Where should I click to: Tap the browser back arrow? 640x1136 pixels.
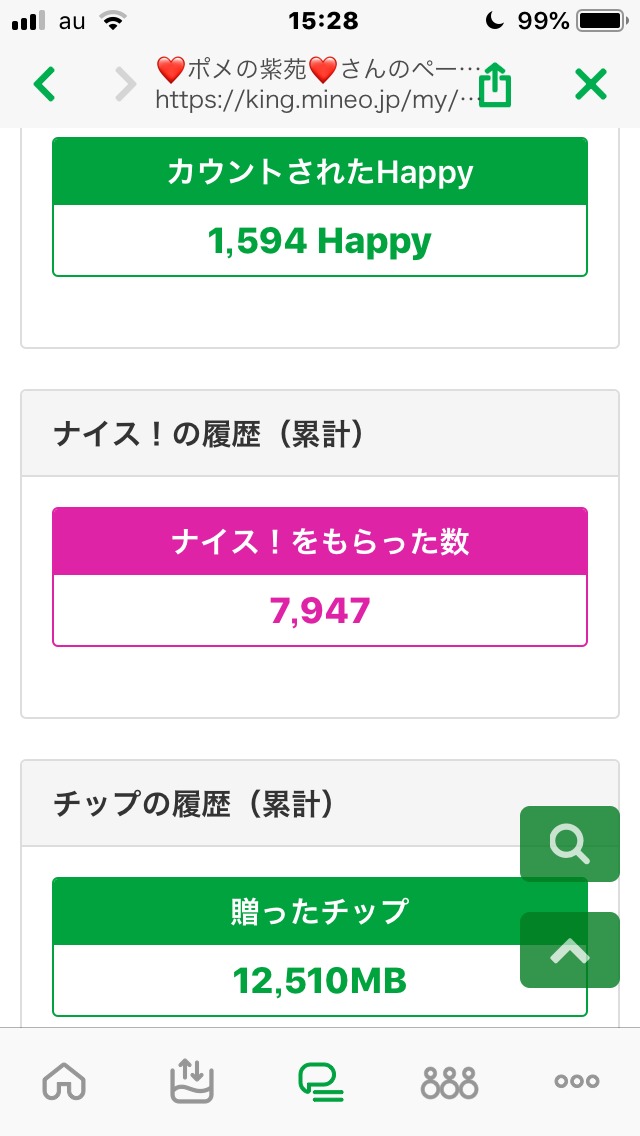tap(45, 85)
